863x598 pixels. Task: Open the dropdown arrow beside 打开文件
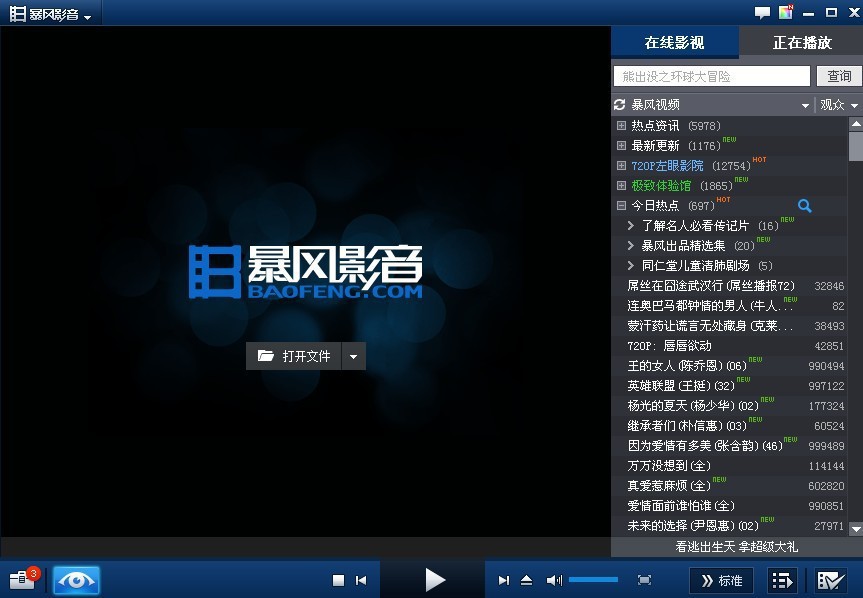[x=353, y=356]
